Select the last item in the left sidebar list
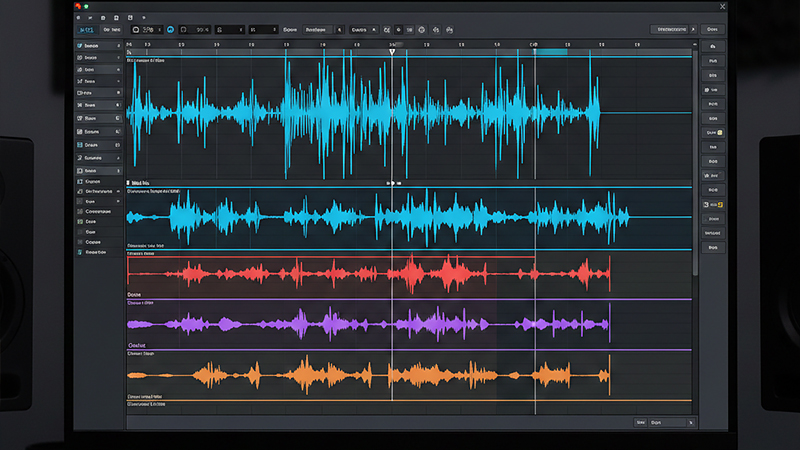Image resolution: width=800 pixels, height=450 pixels. pos(95,253)
